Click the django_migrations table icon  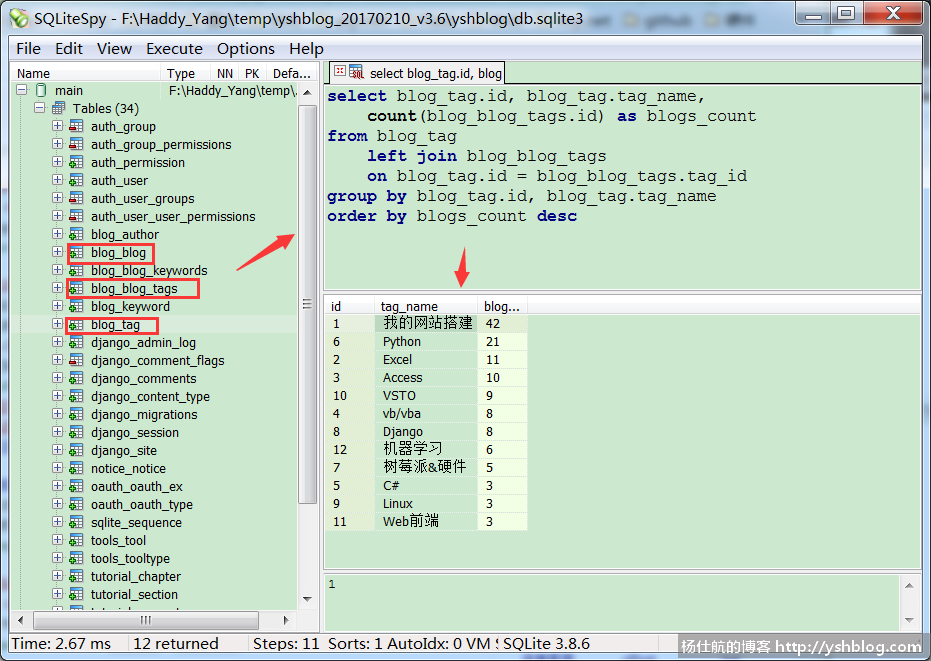coord(76,414)
